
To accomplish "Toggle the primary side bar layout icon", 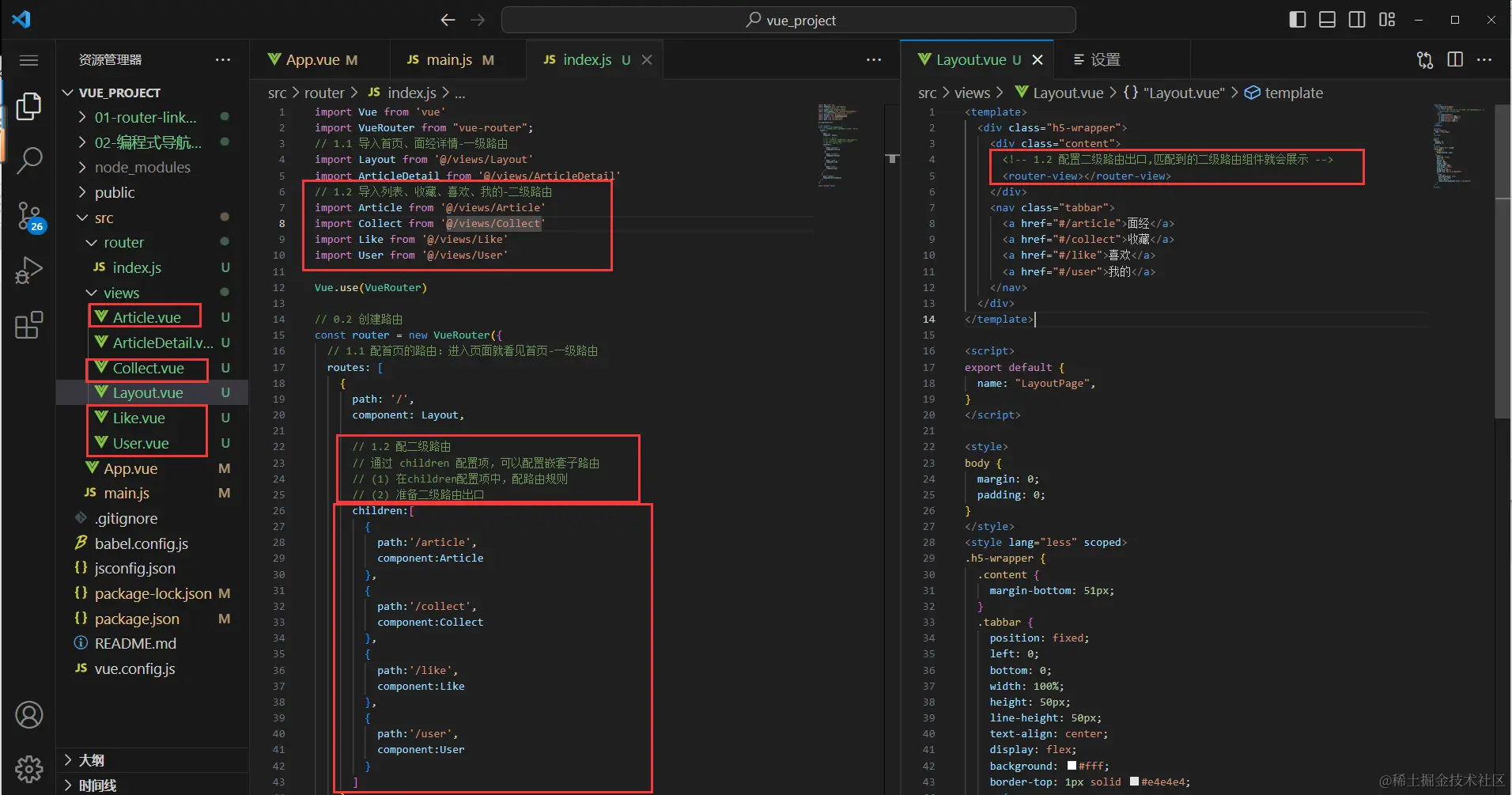I will (1298, 20).
